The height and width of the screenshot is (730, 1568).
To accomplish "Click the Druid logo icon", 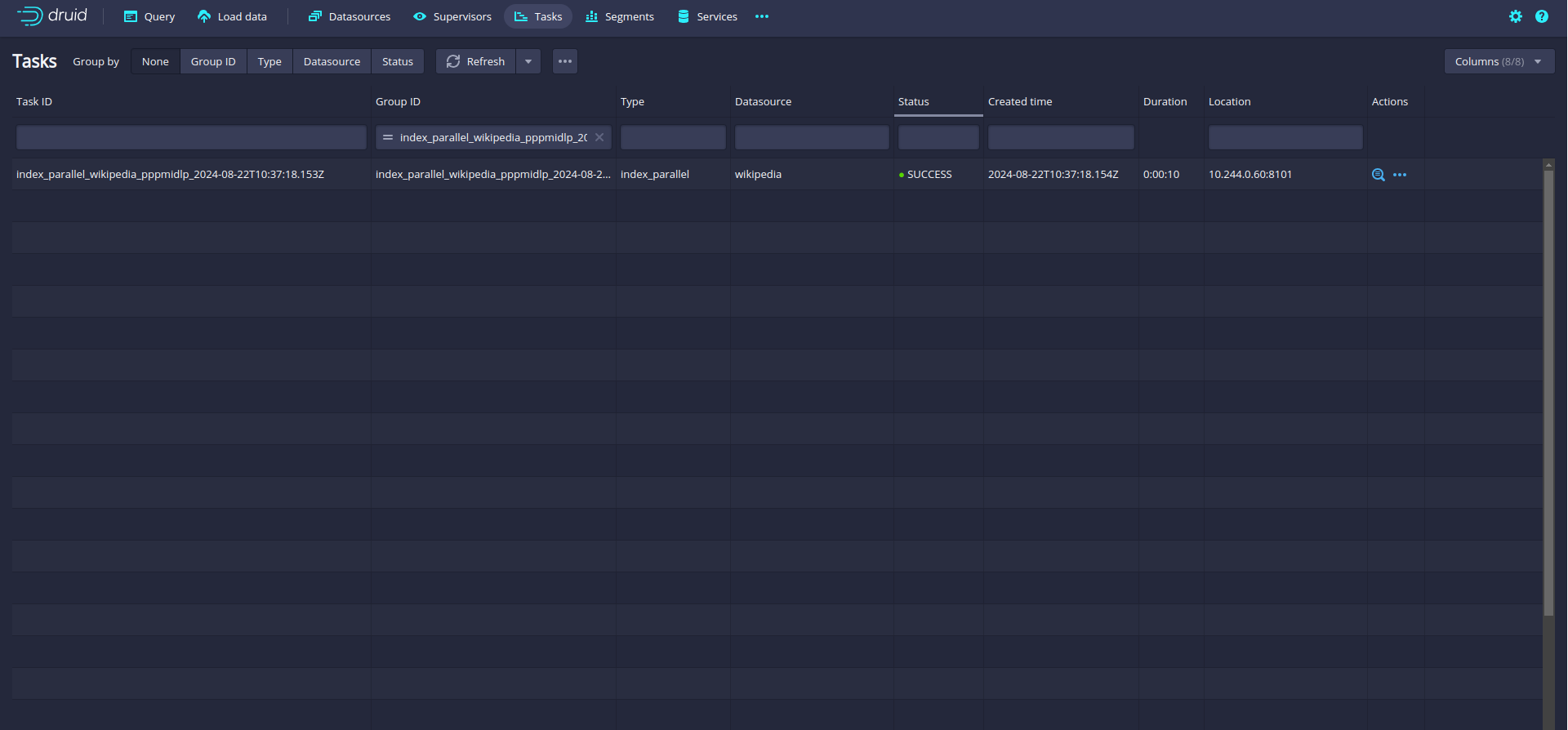I will tap(30, 16).
